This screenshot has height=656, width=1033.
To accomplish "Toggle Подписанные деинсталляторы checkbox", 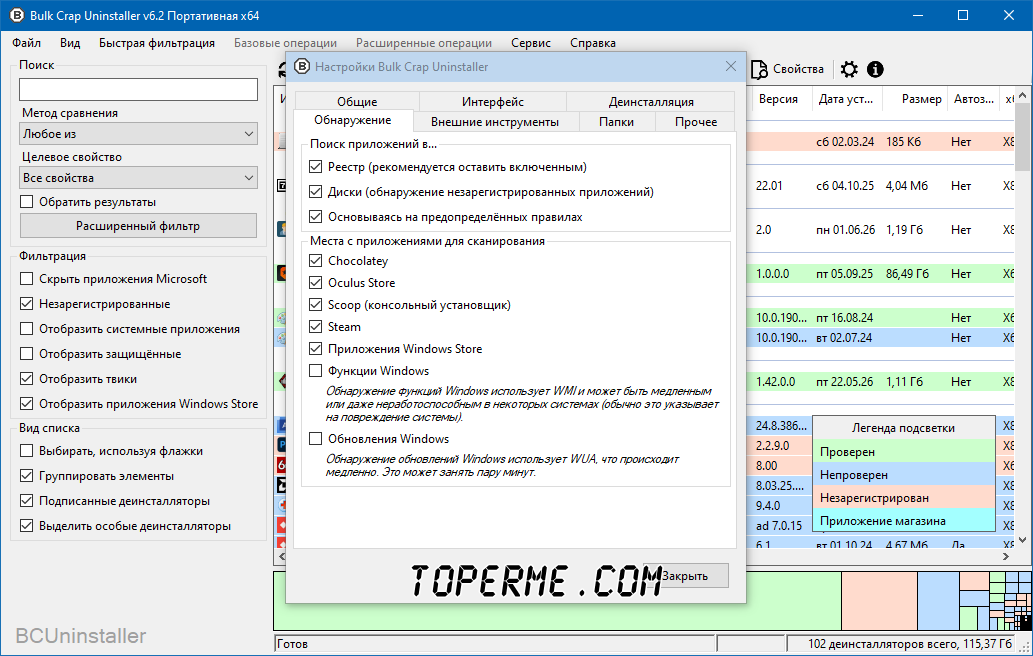I will [26, 501].
